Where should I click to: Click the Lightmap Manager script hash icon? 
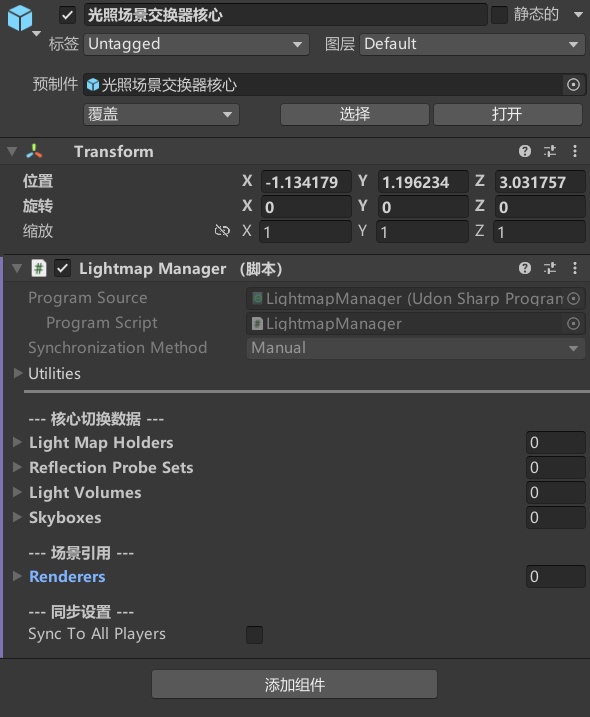point(39,268)
